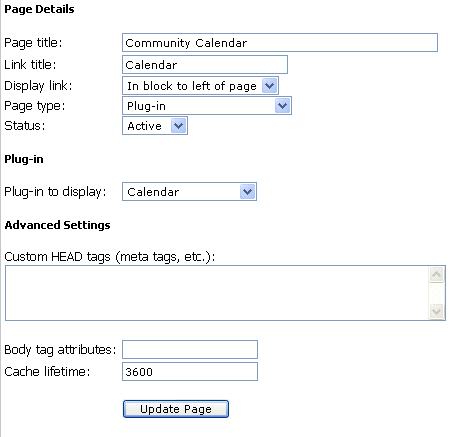The width and height of the screenshot is (456, 437).
Task: Click the textarea scroll down arrow
Action: [437, 311]
